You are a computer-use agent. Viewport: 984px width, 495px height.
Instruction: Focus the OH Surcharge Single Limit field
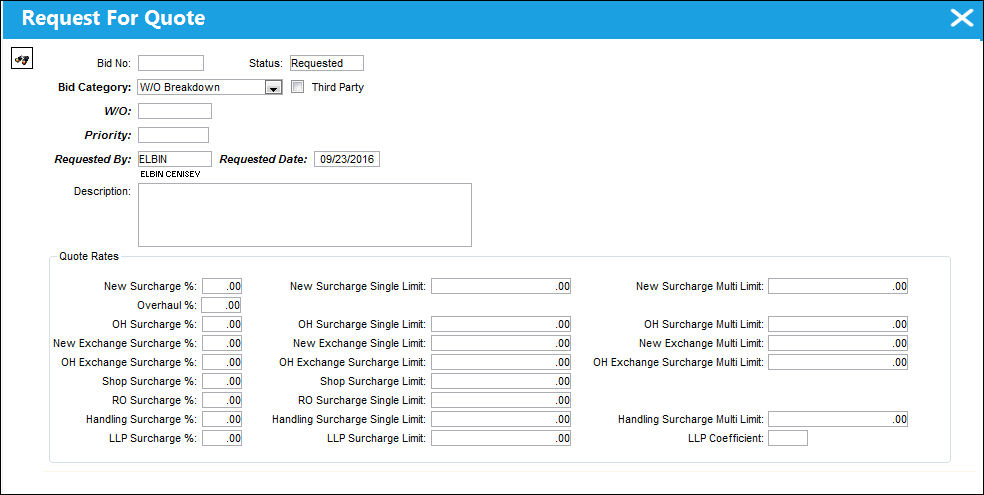pyautogui.click(x=501, y=324)
